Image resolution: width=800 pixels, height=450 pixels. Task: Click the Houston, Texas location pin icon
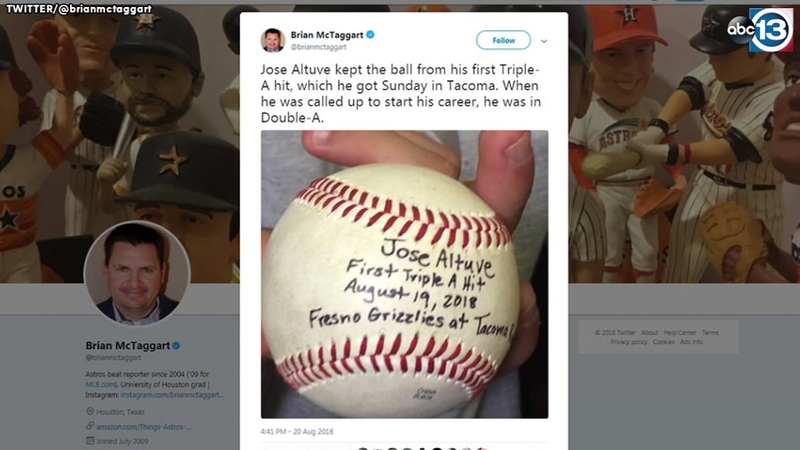[x=90, y=411]
